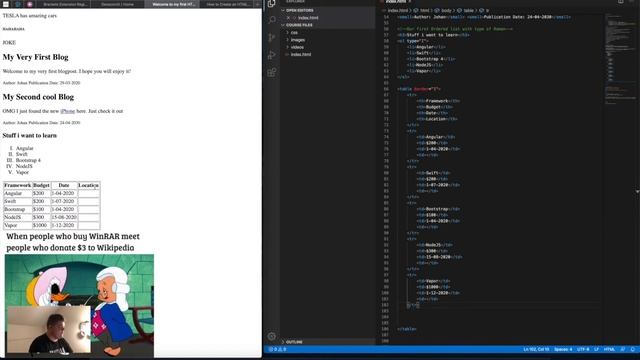
Task: Place cursor on the closing table tag line
Action: pos(407,329)
